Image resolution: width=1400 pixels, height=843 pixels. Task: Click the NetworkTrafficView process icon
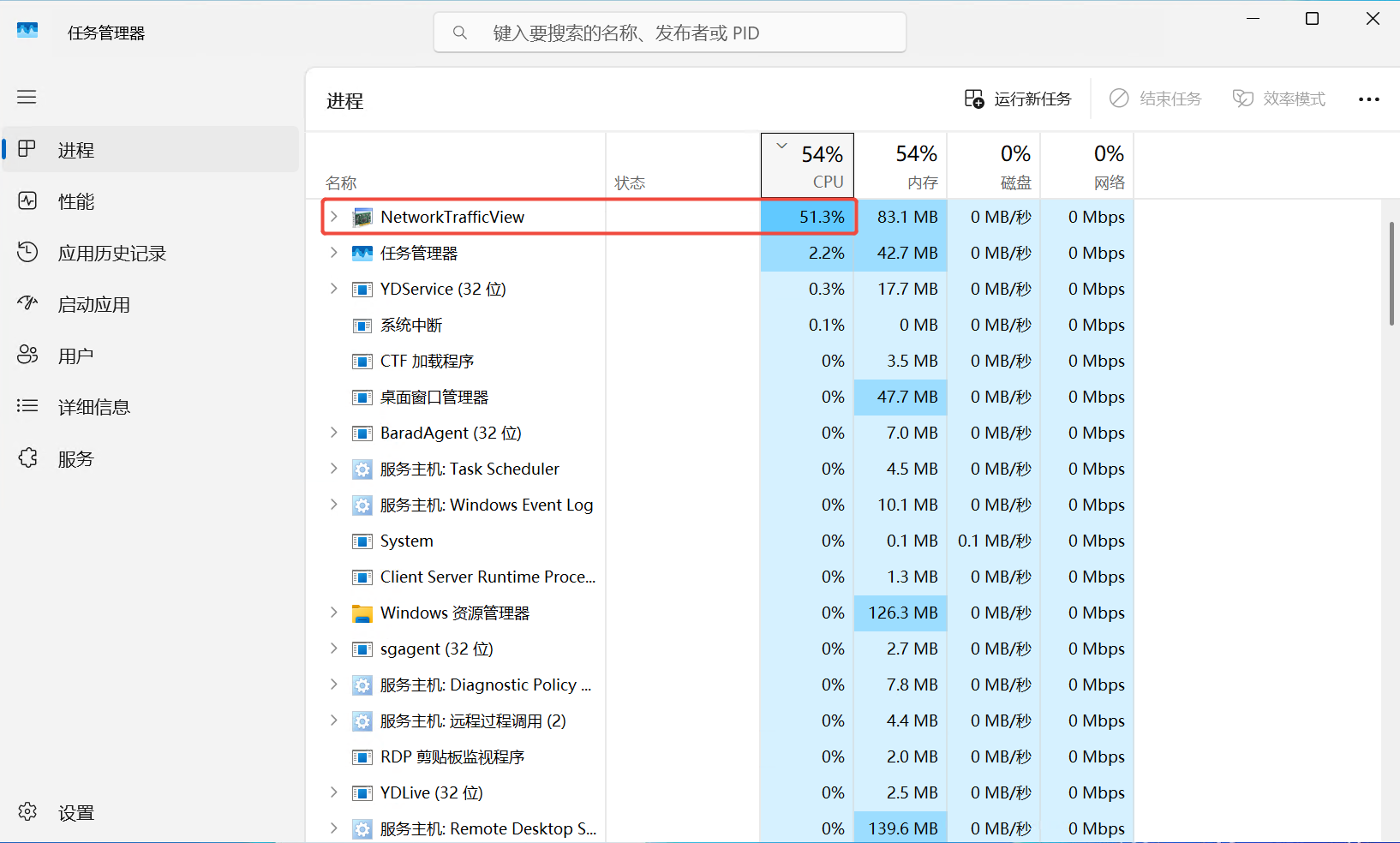[362, 218]
